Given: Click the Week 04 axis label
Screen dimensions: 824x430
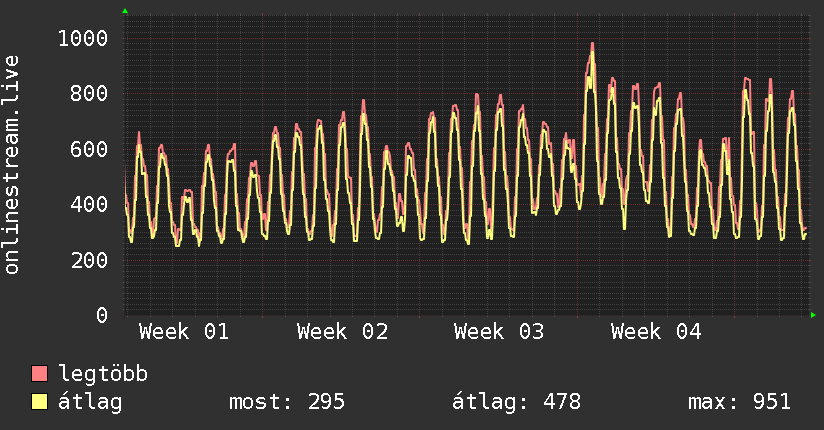Looking at the screenshot, I should (656, 332).
